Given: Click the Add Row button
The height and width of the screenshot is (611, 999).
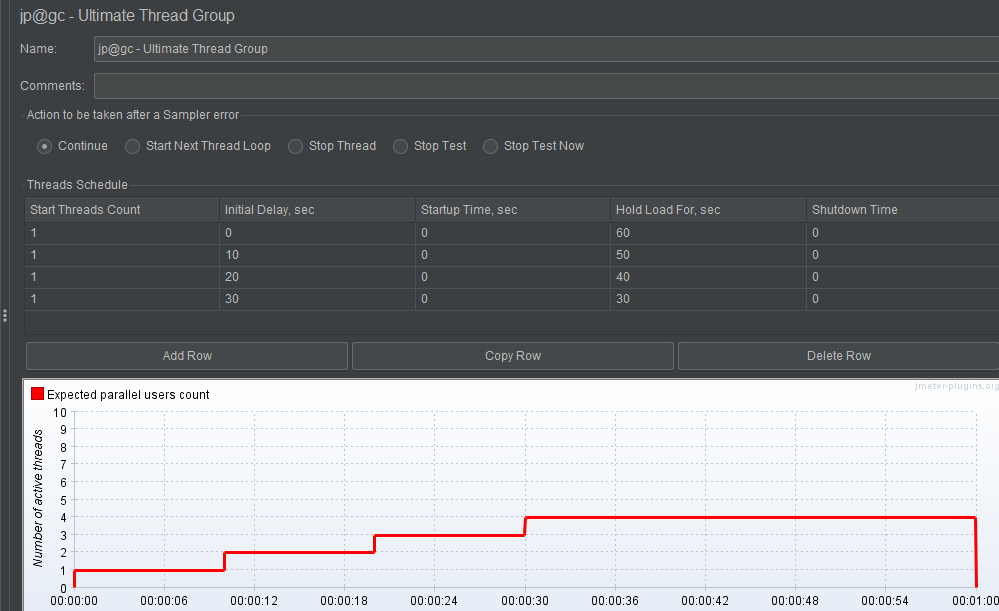Looking at the screenshot, I should click(187, 356).
